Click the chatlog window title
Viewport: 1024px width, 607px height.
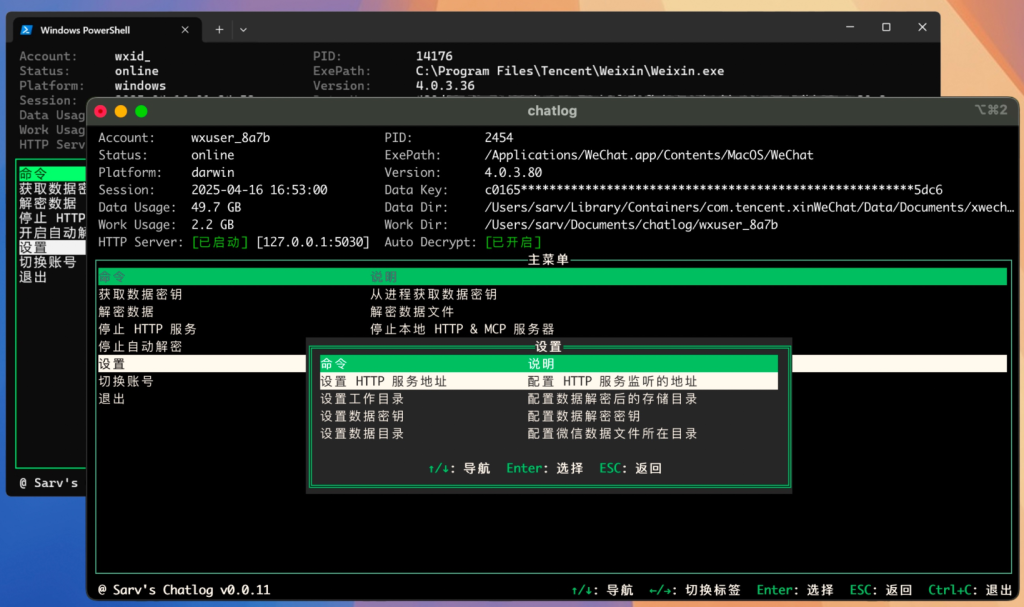pos(552,111)
